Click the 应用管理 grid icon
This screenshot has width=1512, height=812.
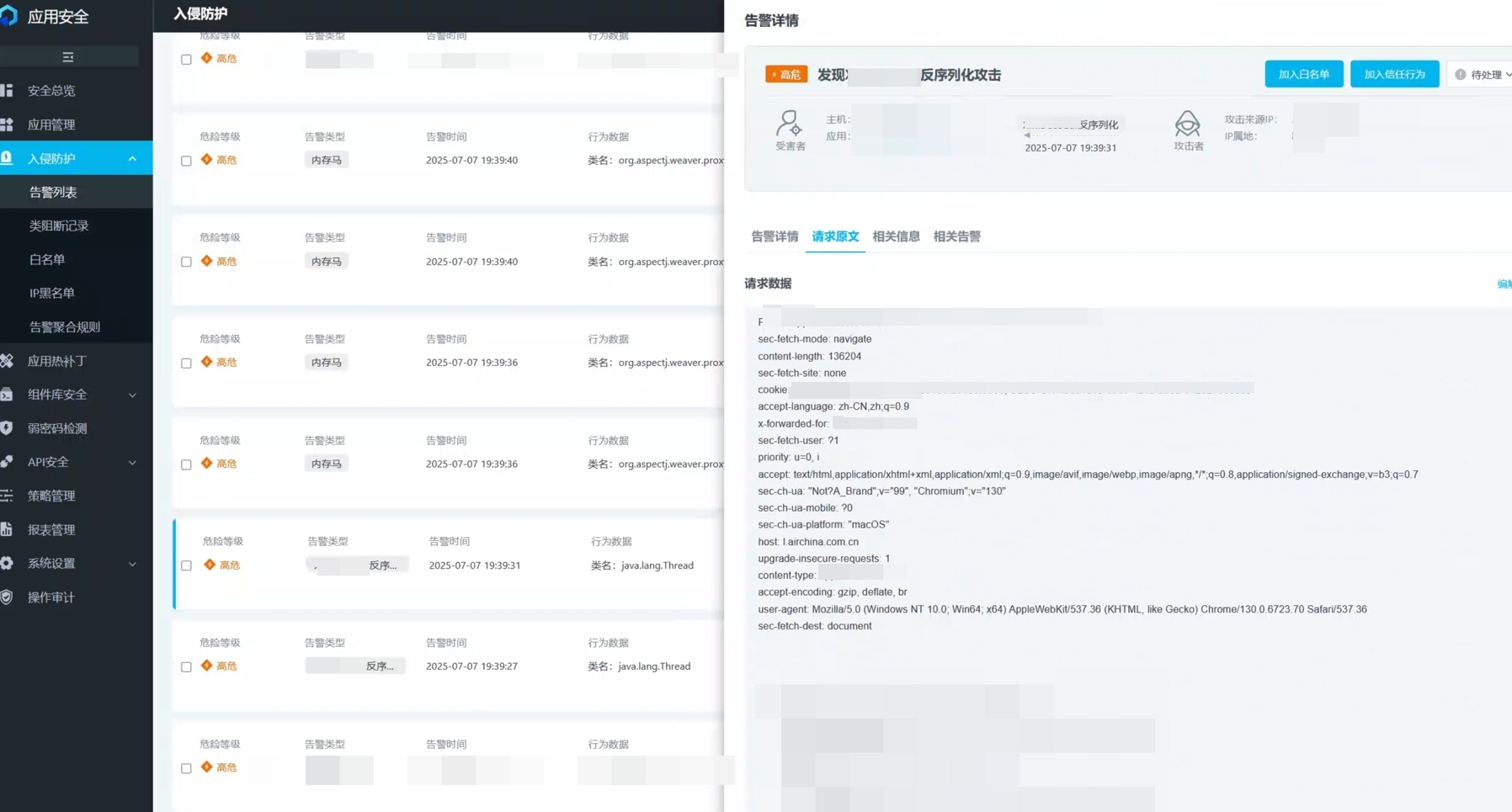pos(7,125)
